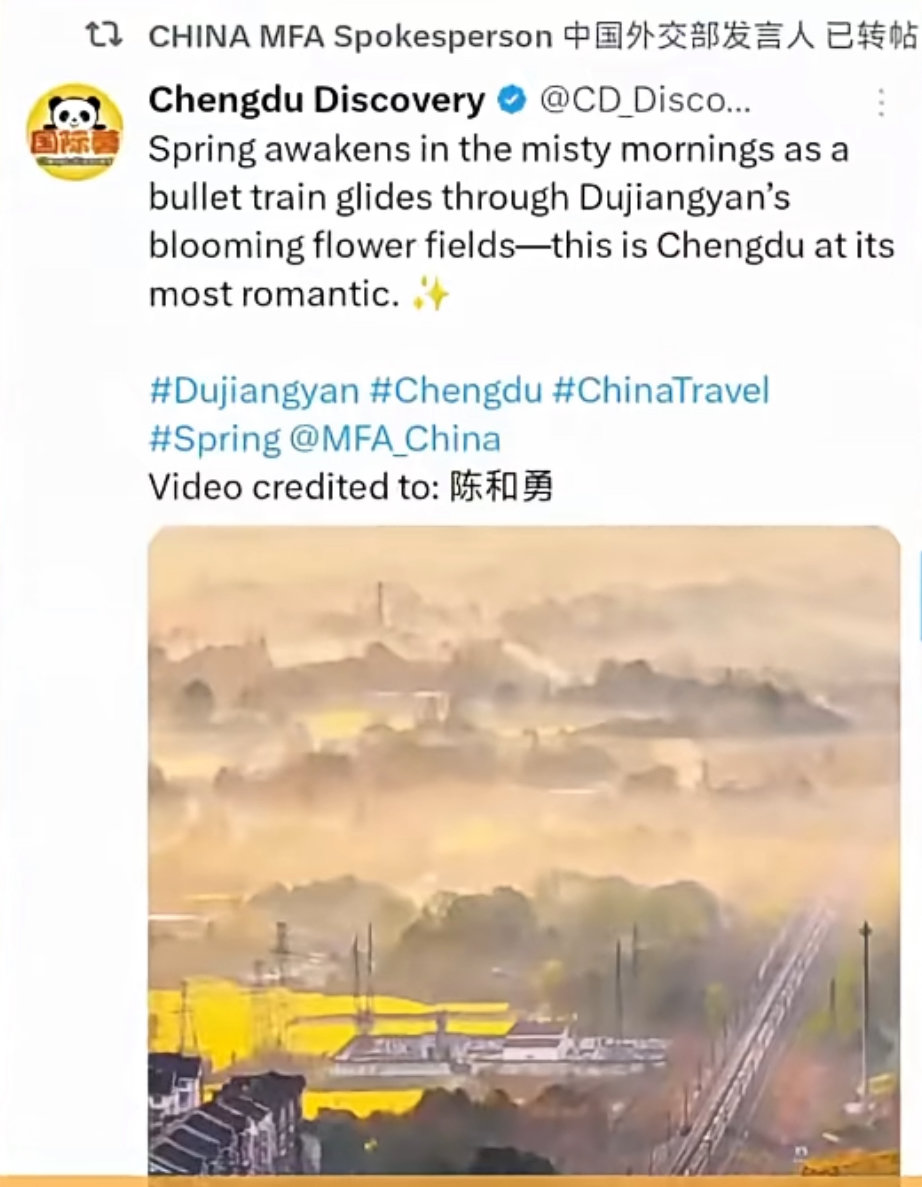922x1187 pixels.
Task: Open the three-dot post options menu
Action: point(881,102)
